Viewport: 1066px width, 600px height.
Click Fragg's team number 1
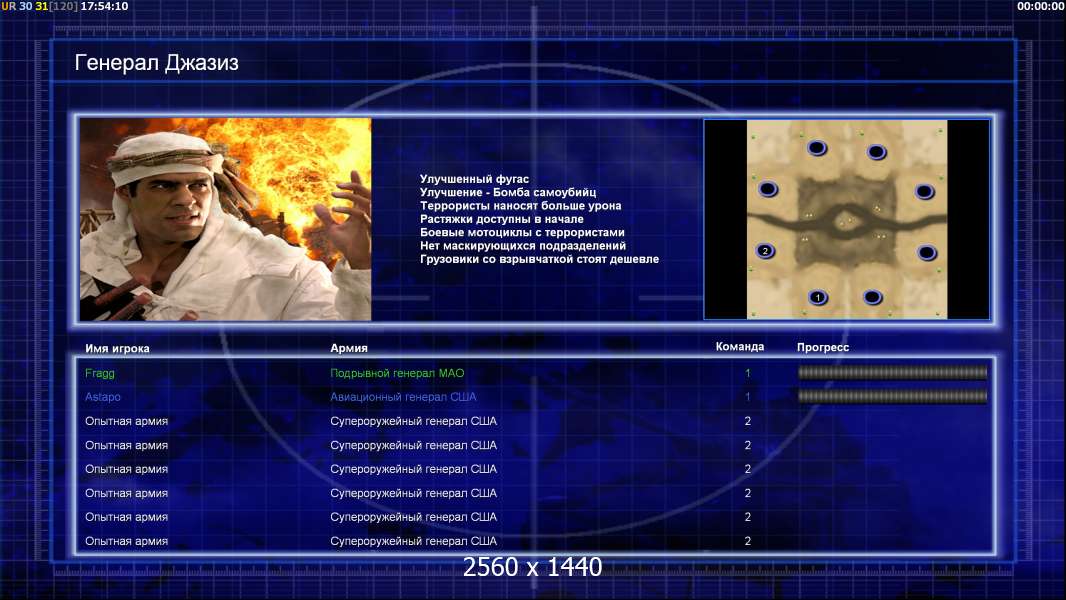pyautogui.click(x=748, y=373)
